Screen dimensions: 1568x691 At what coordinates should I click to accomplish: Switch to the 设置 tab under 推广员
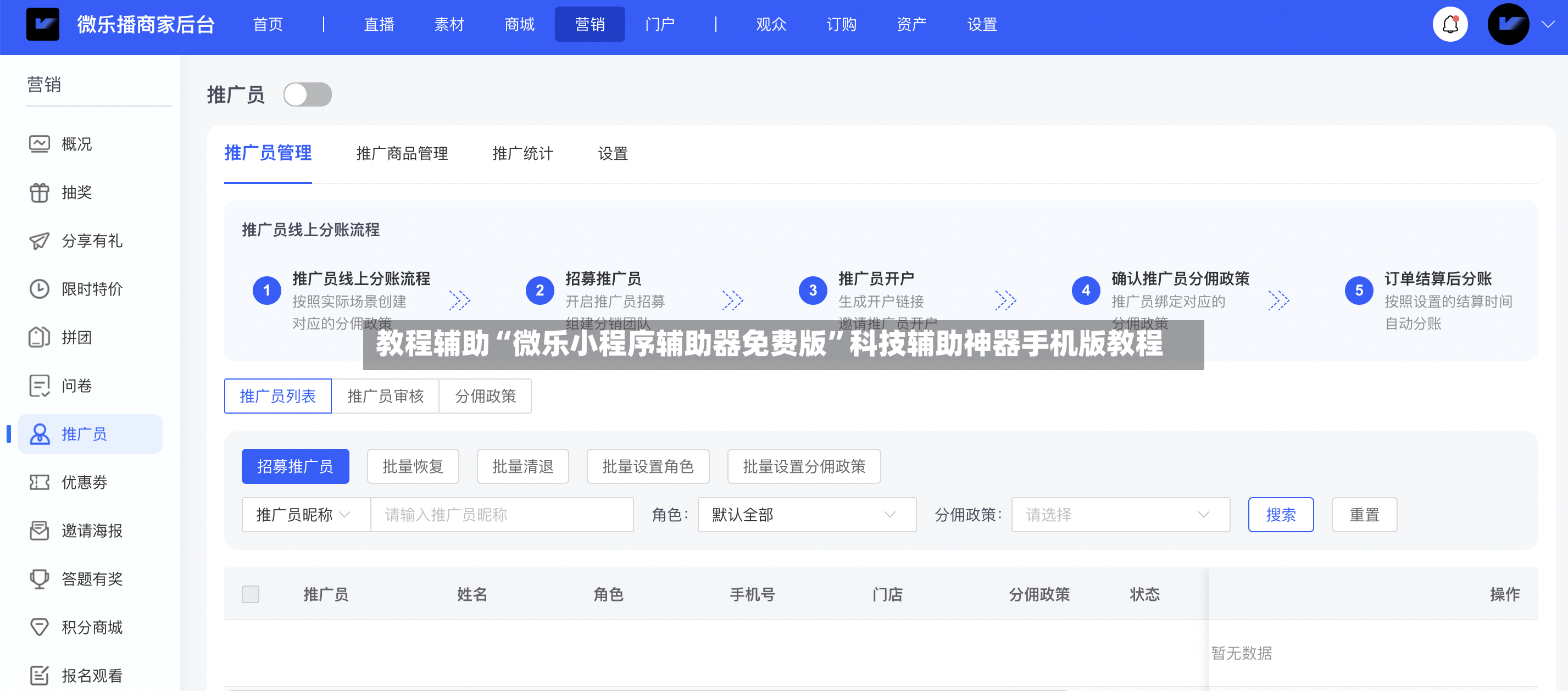pos(613,153)
